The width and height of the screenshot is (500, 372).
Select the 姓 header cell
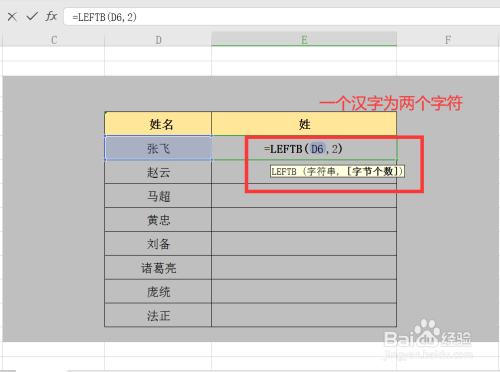(304, 124)
